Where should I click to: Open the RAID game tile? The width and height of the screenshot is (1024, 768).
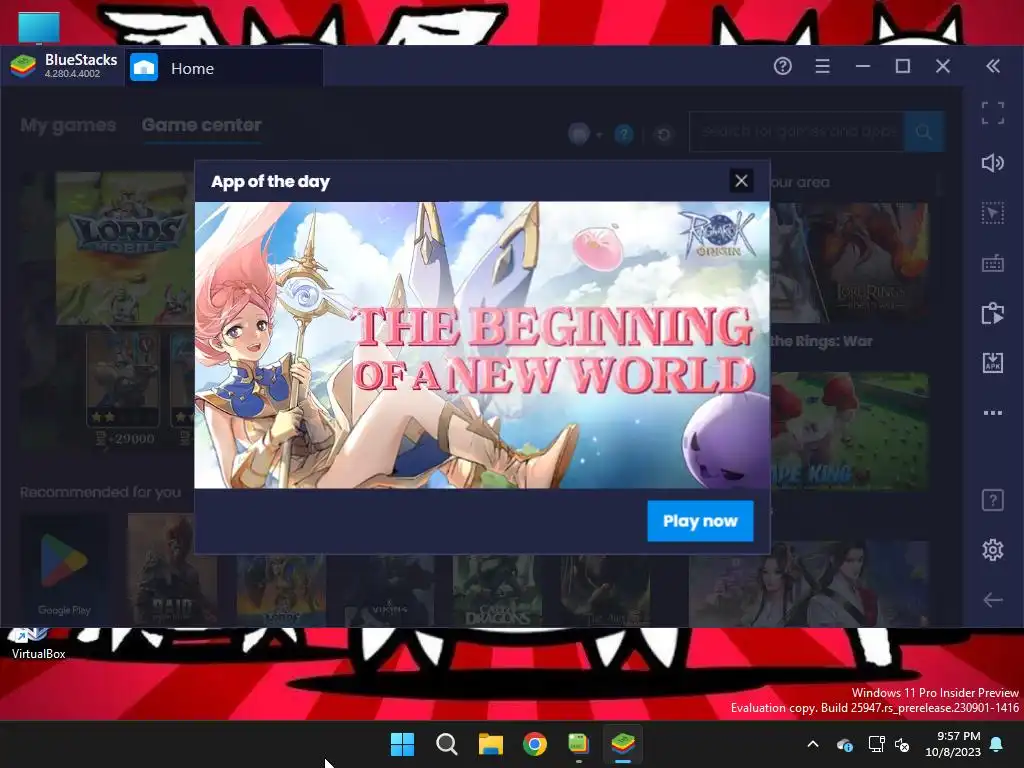172,569
